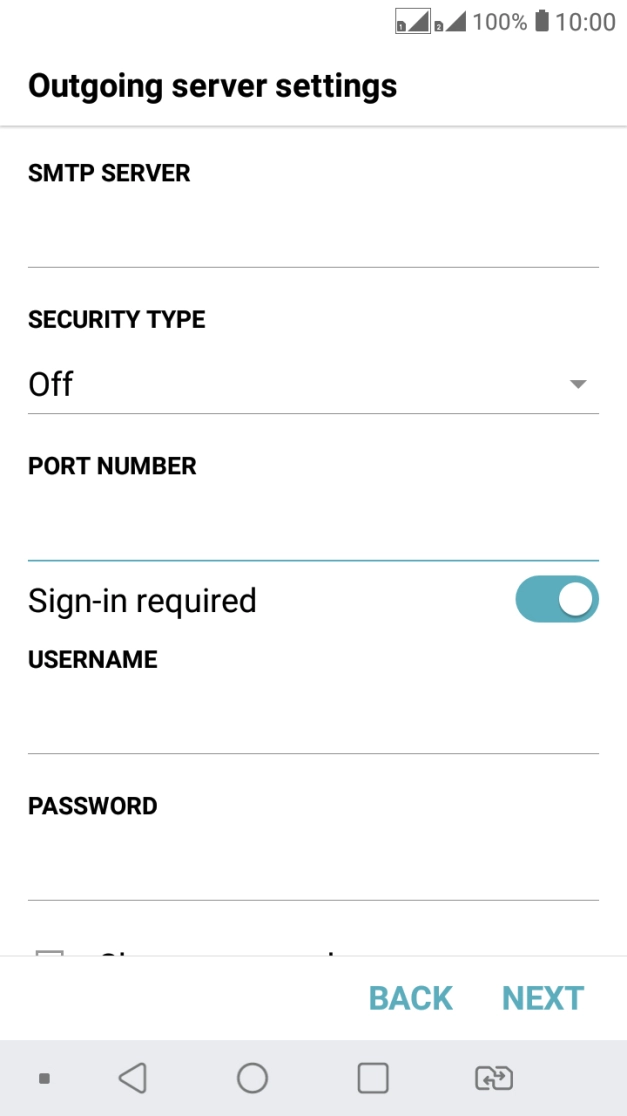627x1116 pixels.
Task: Tap the battery icon in status bar
Action: [x=542, y=21]
